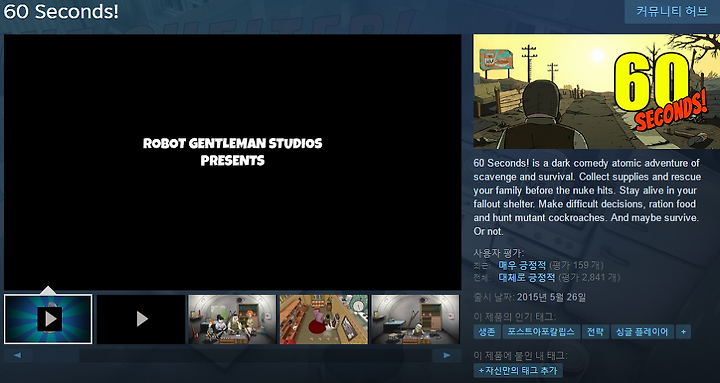The image size is (720, 383).
Task: Select screenshot thumbnail showing family in shelter
Action: [232, 319]
